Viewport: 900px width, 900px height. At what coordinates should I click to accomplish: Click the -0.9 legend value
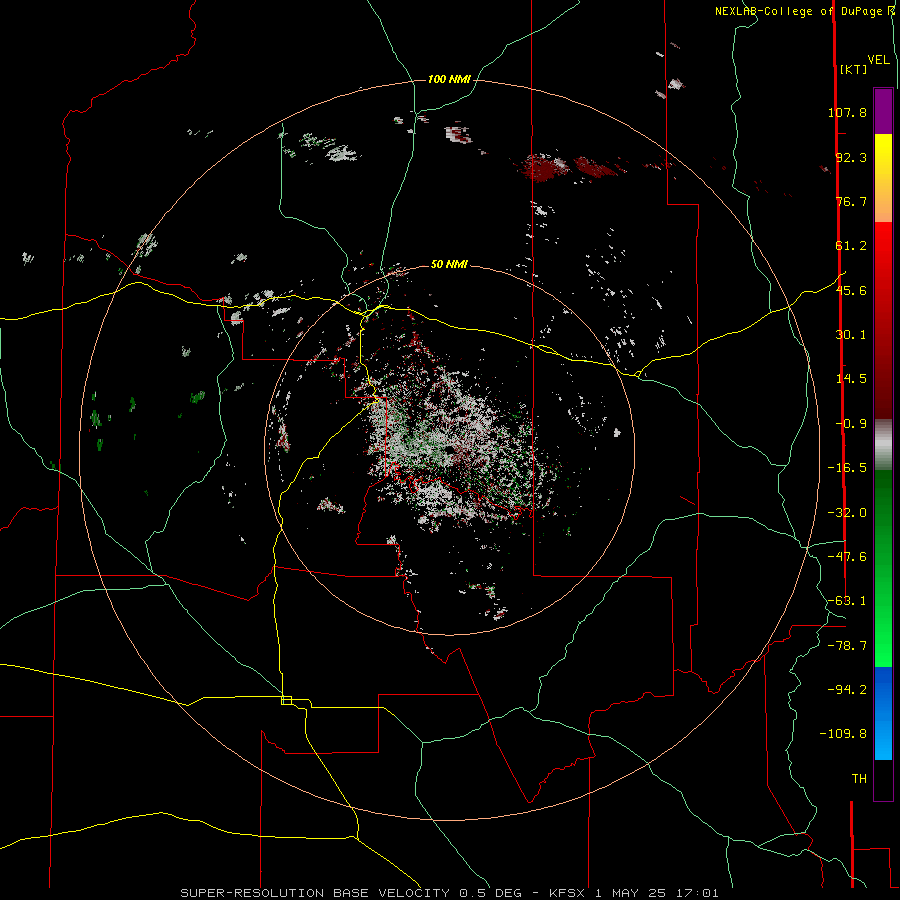coord(851,424)
